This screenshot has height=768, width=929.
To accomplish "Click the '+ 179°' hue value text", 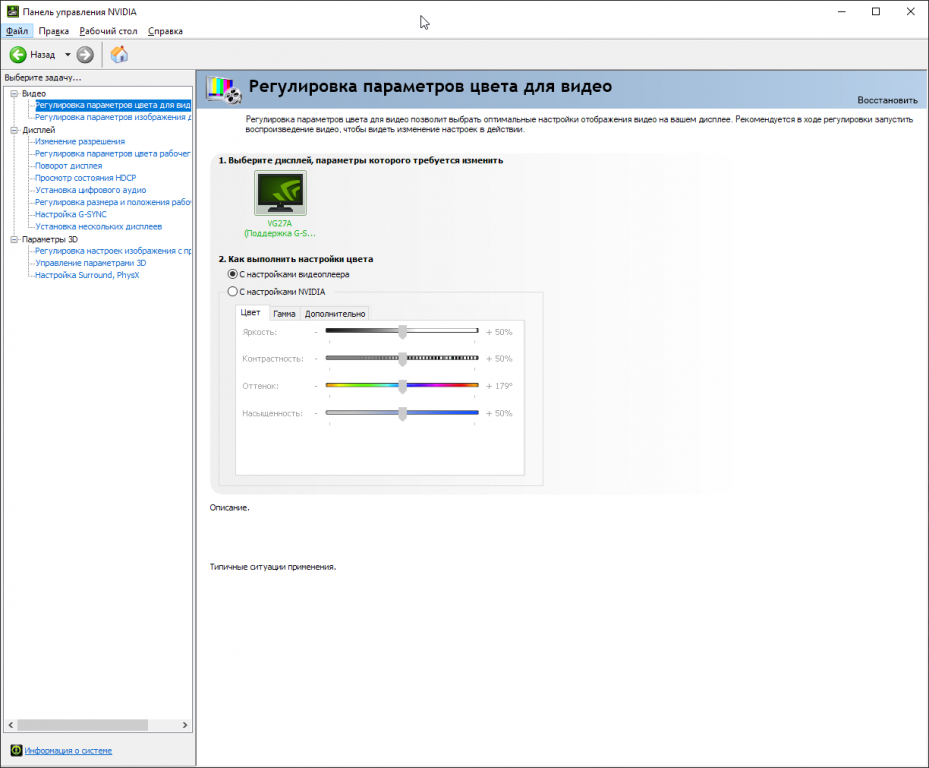I will [499, 386].
